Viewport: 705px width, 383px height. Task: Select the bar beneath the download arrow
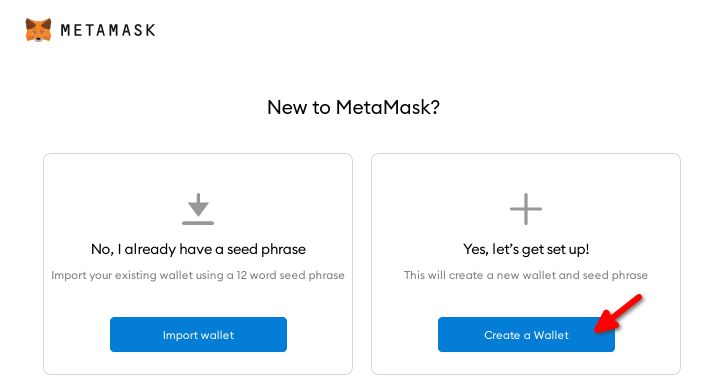[x=198, y=223]
